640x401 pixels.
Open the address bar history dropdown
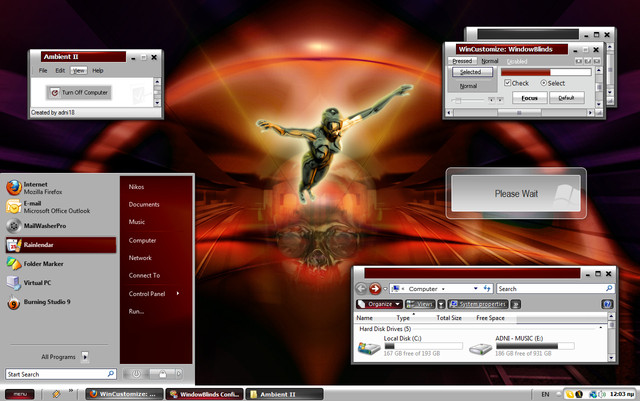(476, 288)
